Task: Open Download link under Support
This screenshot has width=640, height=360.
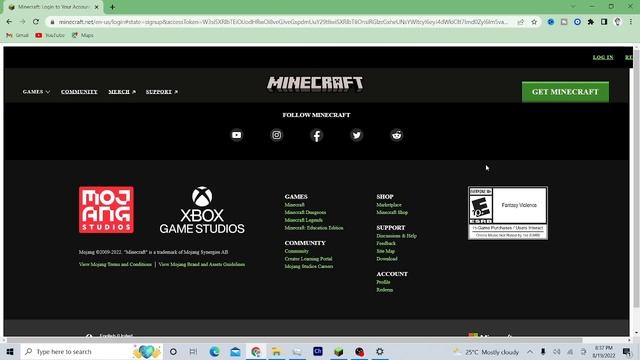Action: tap(387, 259)
